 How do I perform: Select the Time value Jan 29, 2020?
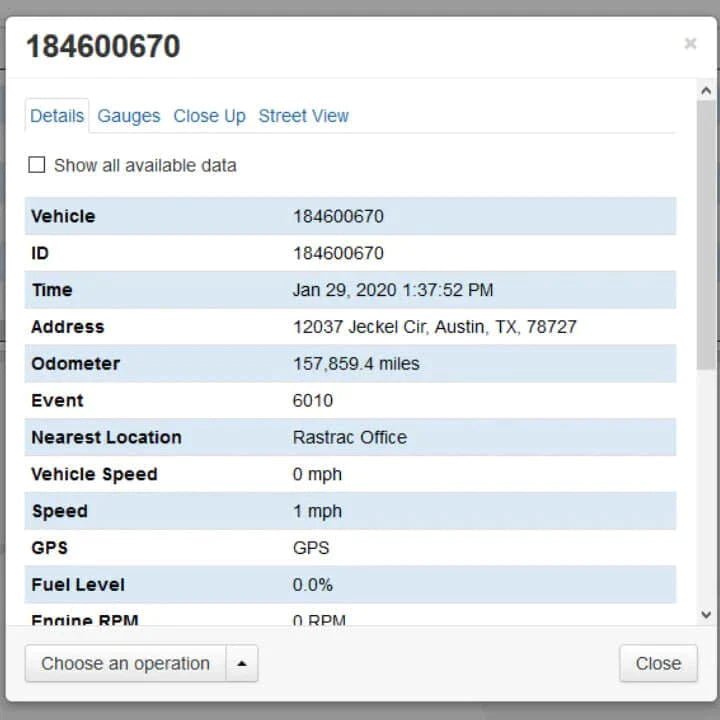[x=392, y=290]
